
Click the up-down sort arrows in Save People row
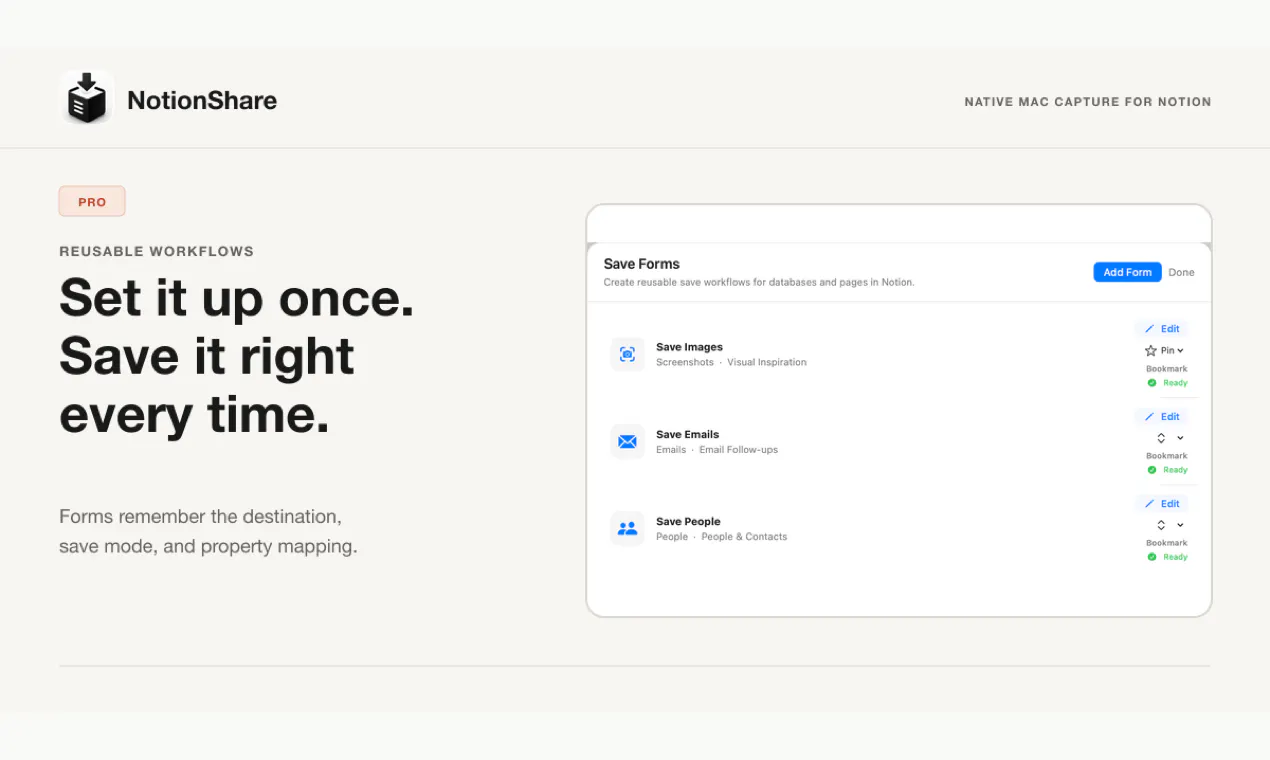pyautogui.click(x=1161, y=525)
